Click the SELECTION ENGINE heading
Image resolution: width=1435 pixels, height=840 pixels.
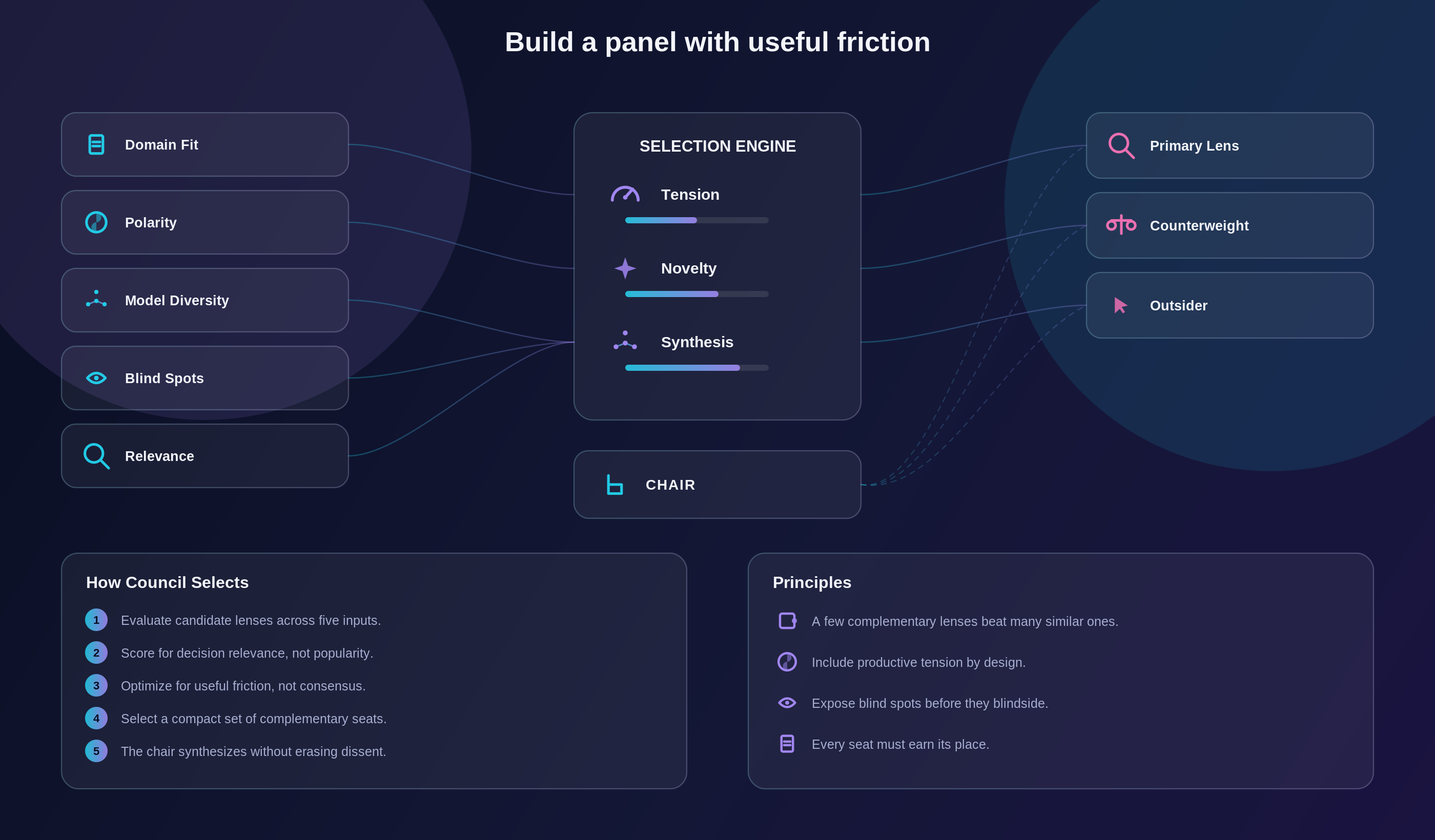(x=717, y=146)
